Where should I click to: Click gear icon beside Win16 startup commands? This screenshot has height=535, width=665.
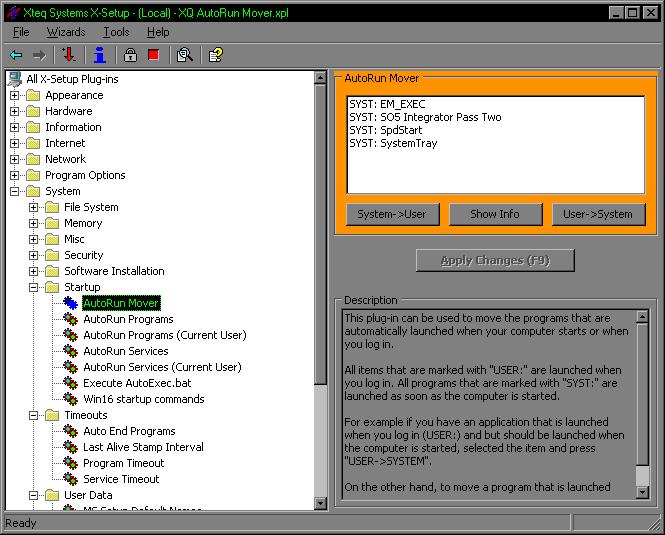70,399
